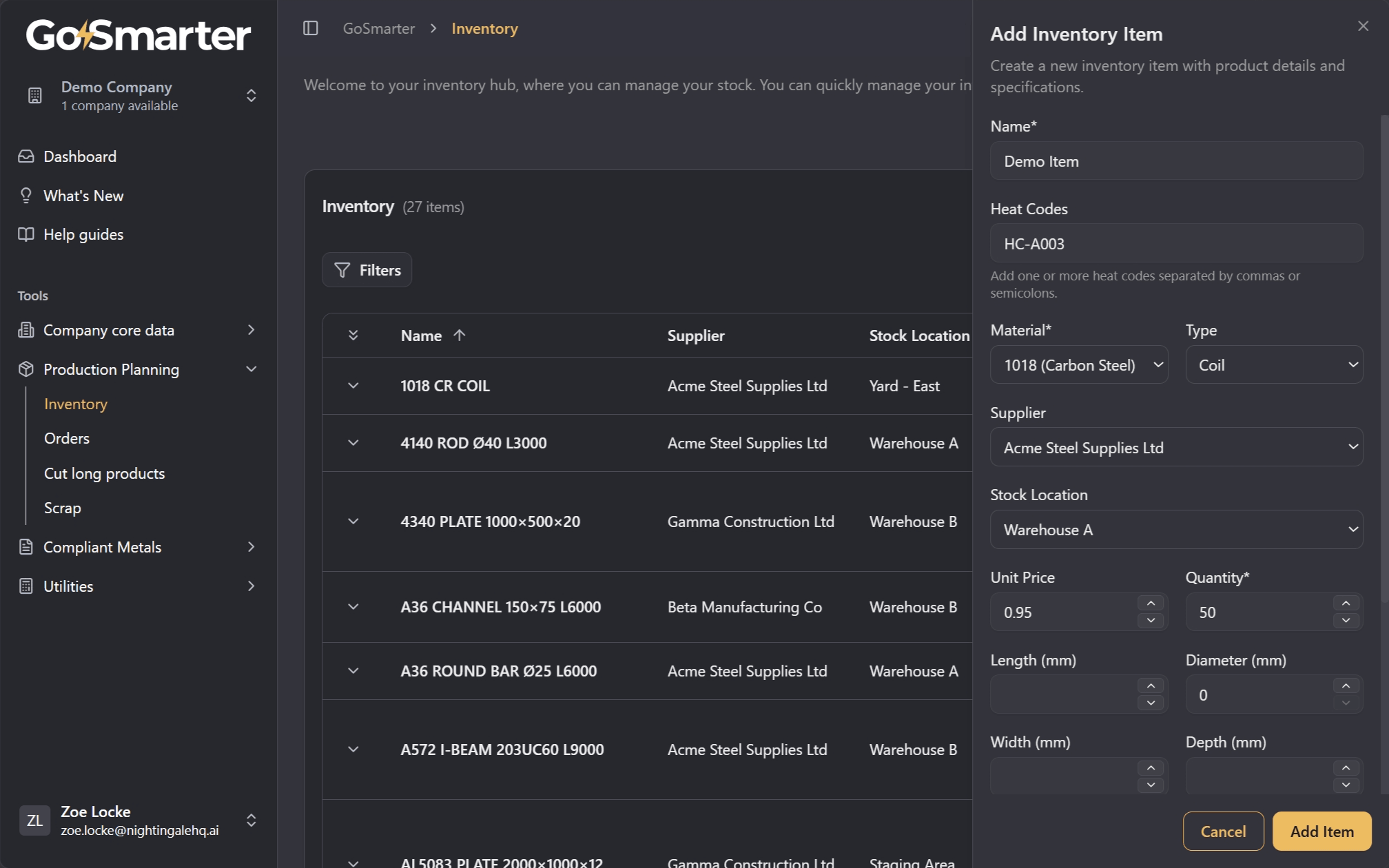Go to Orders in Production Planning
The image size is (1389, 868).
pyautogui.click(x=67, y=438)
